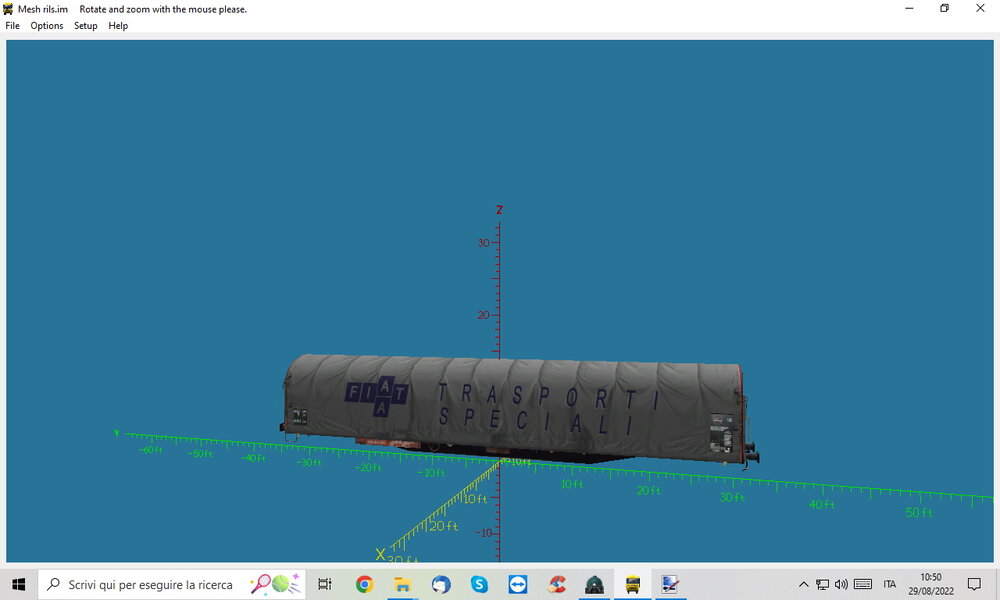Click the TRASPORTI lettering on the wagon
Image resolution: width=1000 pixels, height=600 pixels.
[x=548, y=397]
